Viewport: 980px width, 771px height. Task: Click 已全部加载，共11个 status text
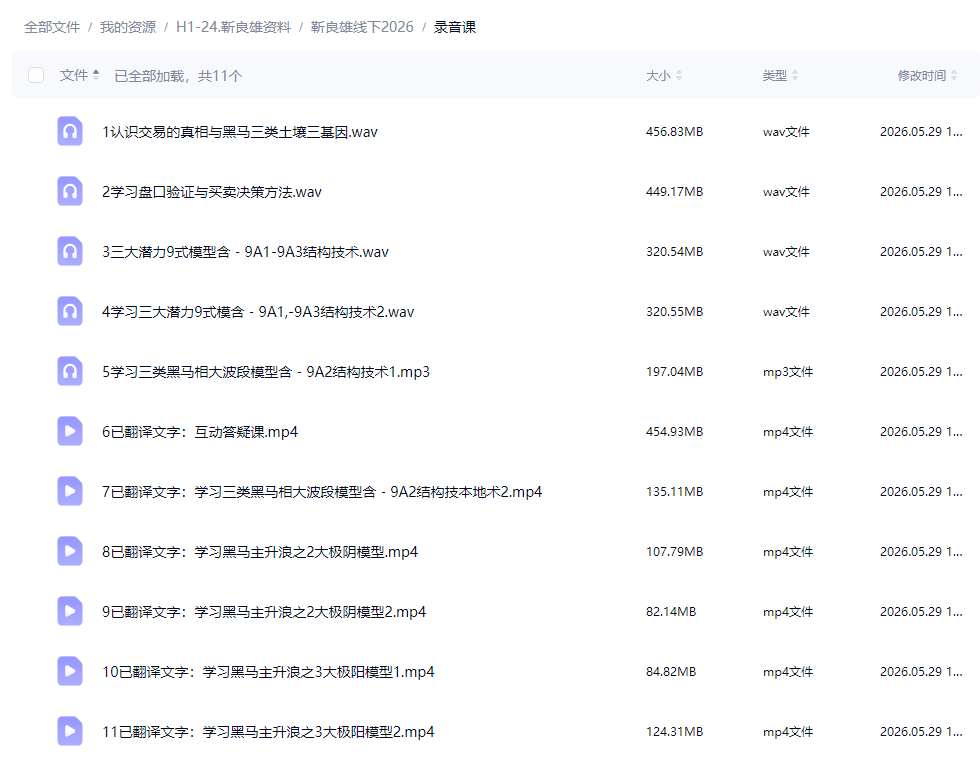click(178, 76)
